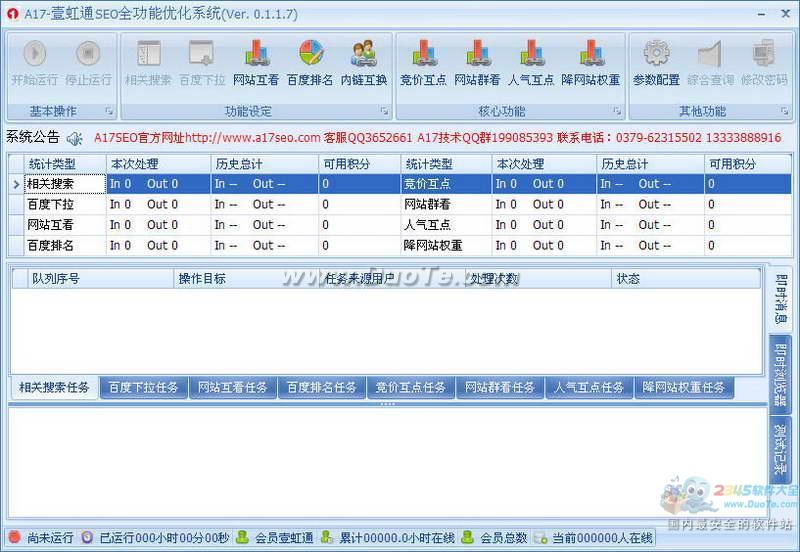Click the 系统公告 speaker icon
The height and width of the screenshot is (552, 800).
(75, 138)
